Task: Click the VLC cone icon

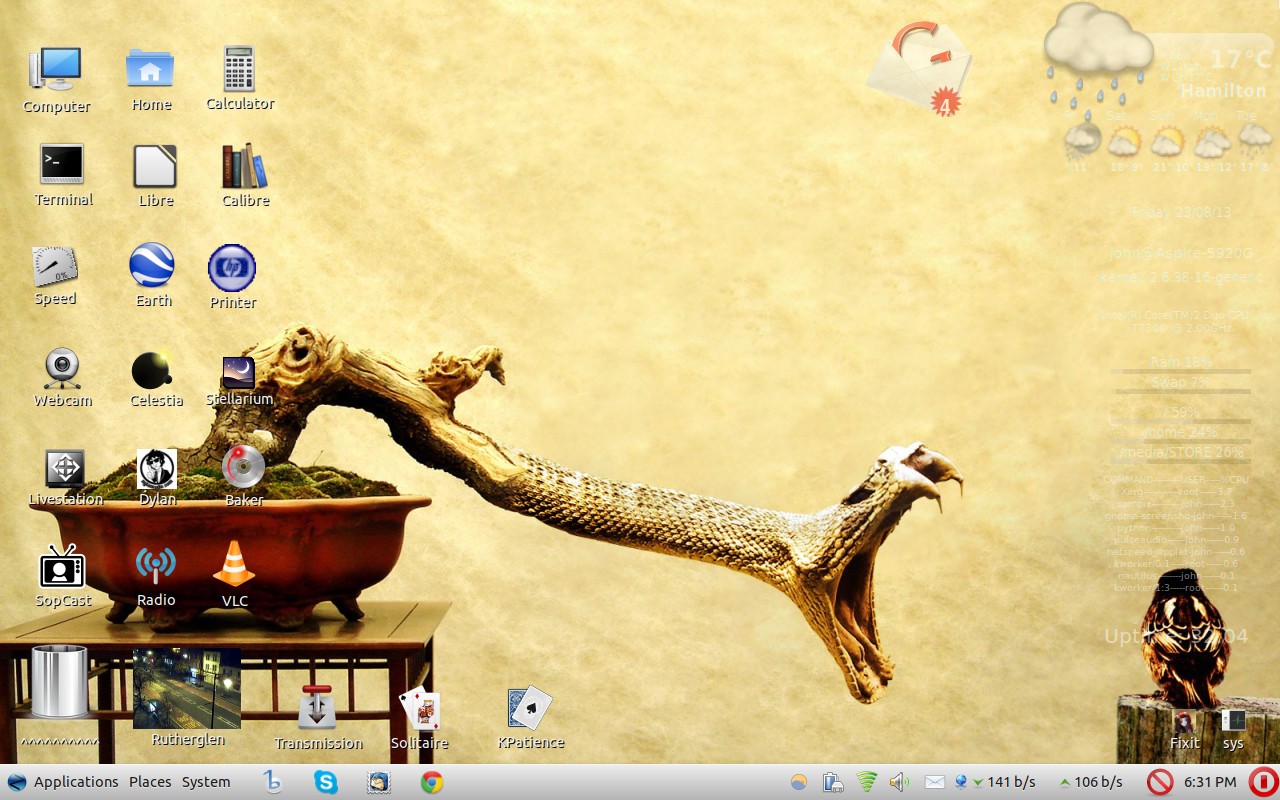Action: coord(234,564)
